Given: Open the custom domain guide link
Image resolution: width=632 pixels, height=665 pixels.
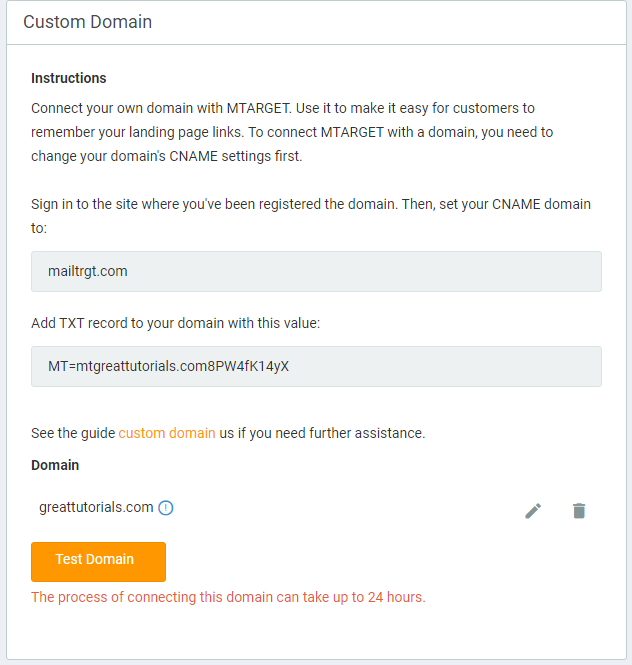Looking at the screenshot, I should (x=166, y=433).
